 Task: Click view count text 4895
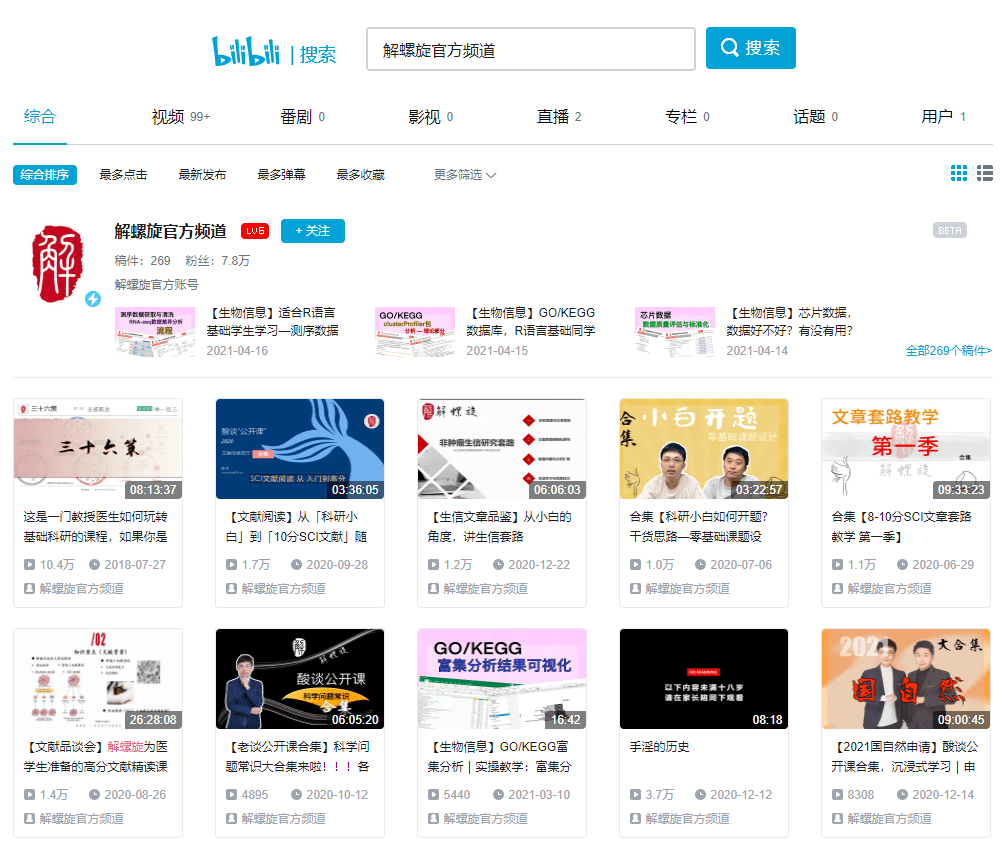point(255,795)
